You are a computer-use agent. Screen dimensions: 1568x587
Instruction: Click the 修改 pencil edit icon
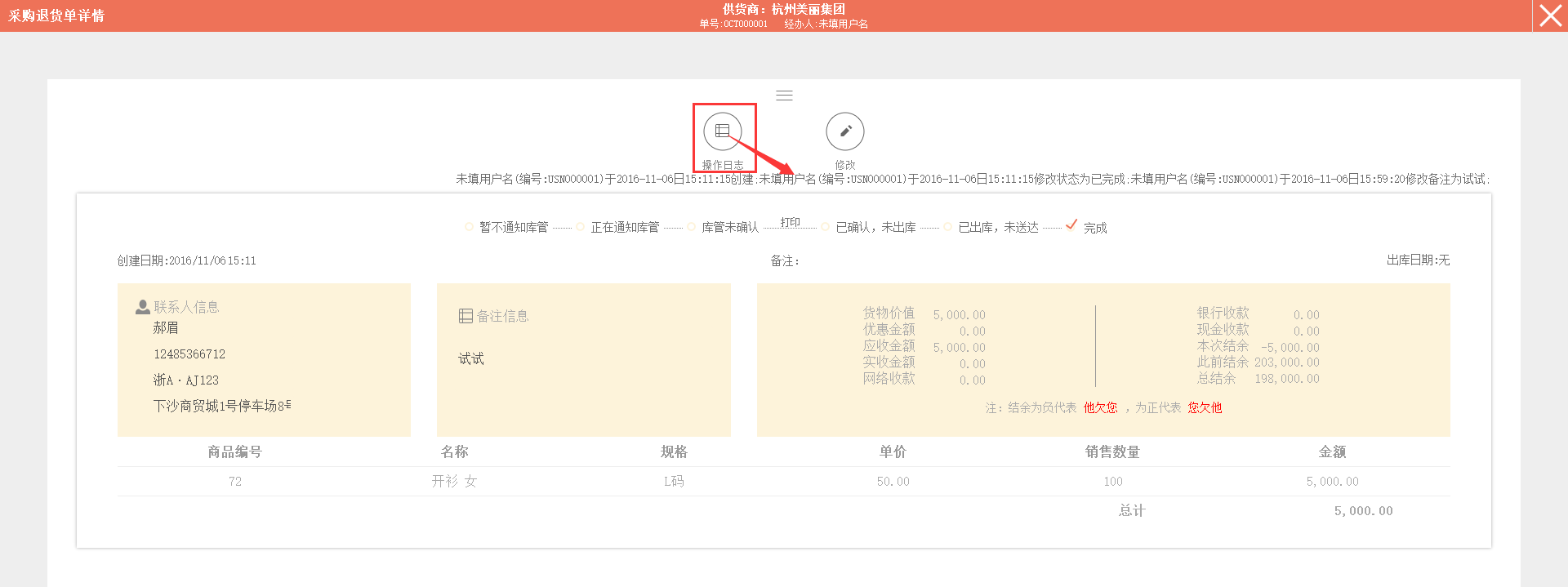click(844, 131)
